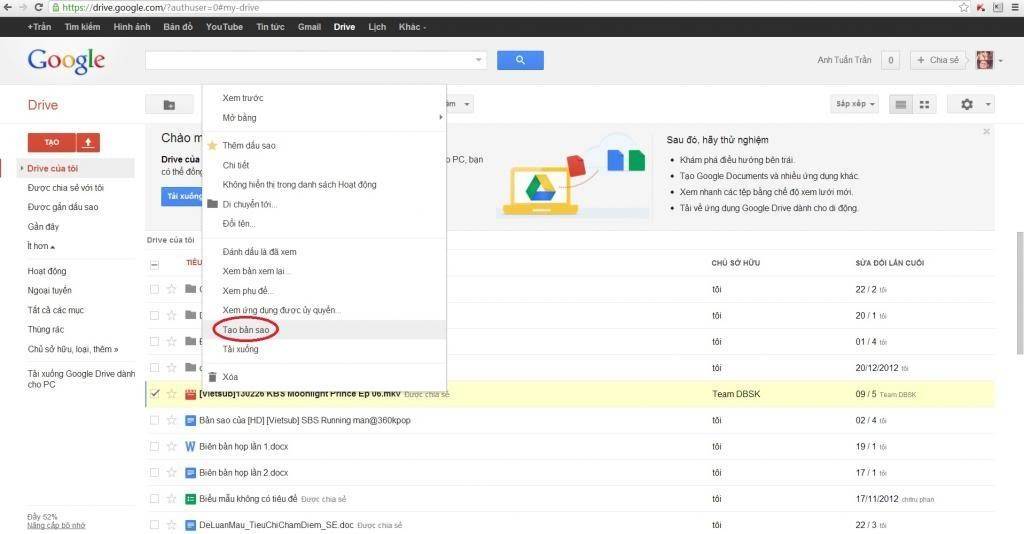Select Xem trước menu entry
Screen dimensions: 1024x534
click(242, 98)
